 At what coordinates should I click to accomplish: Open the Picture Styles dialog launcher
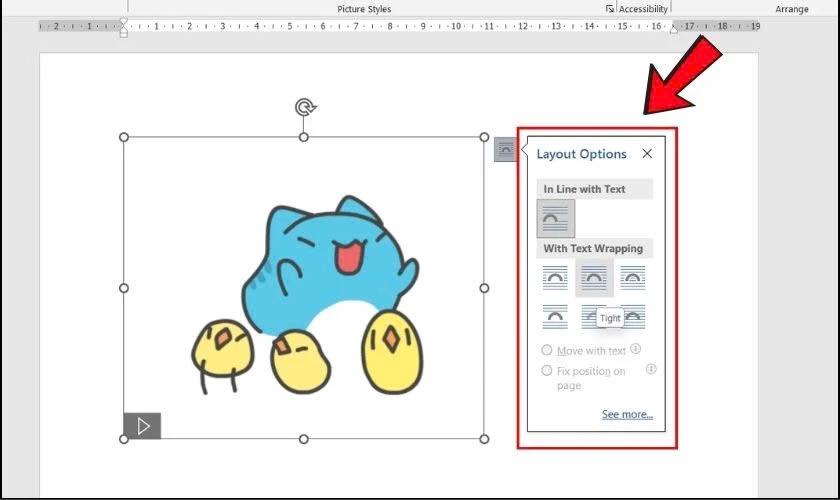click(610, 9)
